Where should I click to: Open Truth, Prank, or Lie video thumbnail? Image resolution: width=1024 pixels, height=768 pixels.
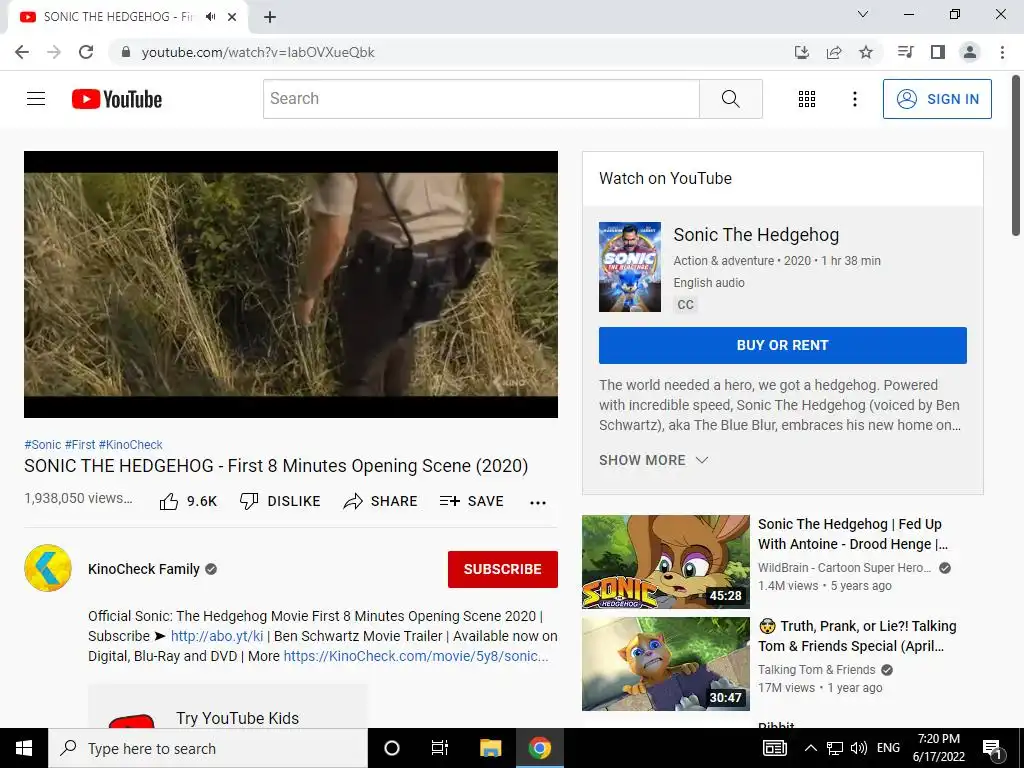665,664
